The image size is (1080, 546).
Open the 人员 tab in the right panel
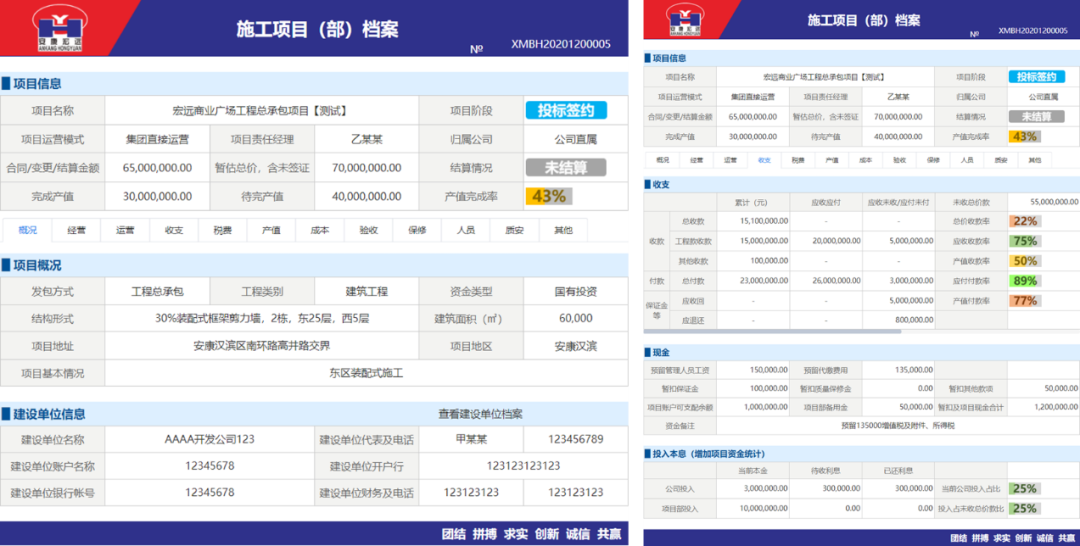click(966, 160)
